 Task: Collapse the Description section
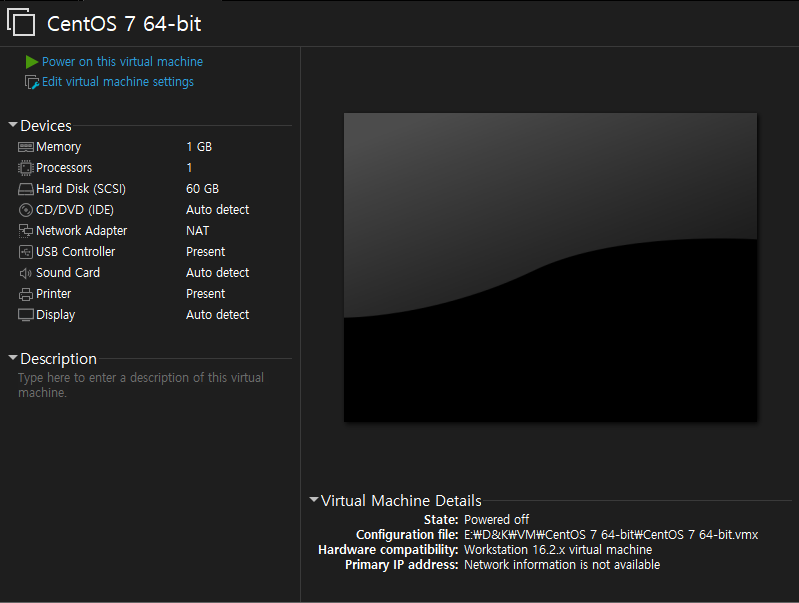point(13,358)
